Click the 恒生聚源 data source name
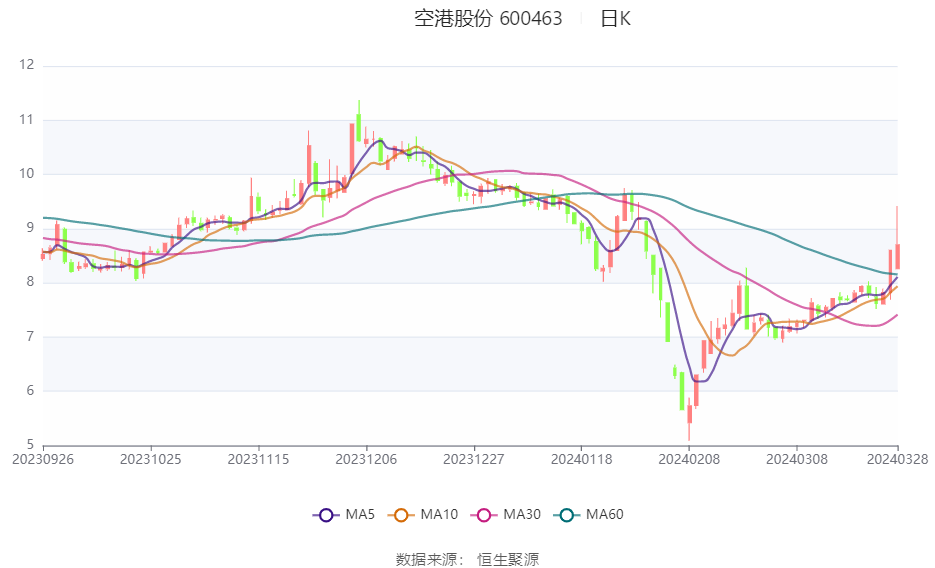This screenshot has width=935, height=568. click(507, 559)
